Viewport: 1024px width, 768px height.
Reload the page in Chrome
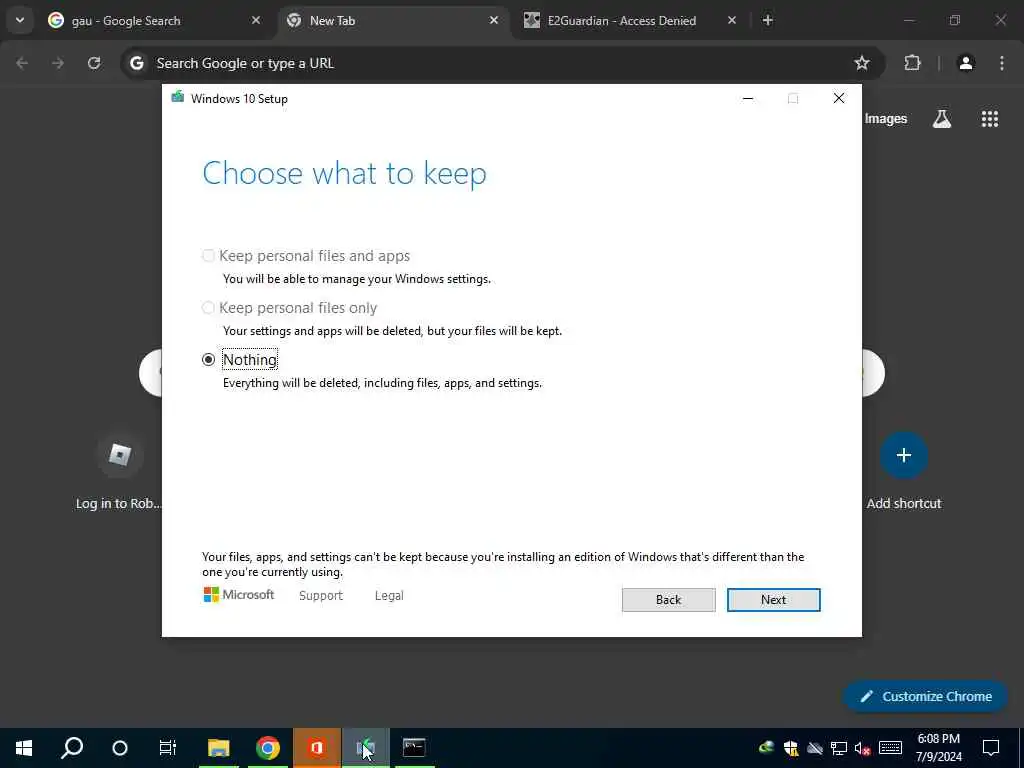94,63
